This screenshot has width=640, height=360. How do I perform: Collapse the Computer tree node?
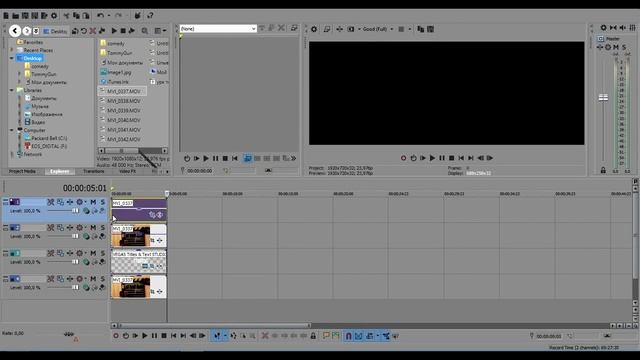[11, 130]
